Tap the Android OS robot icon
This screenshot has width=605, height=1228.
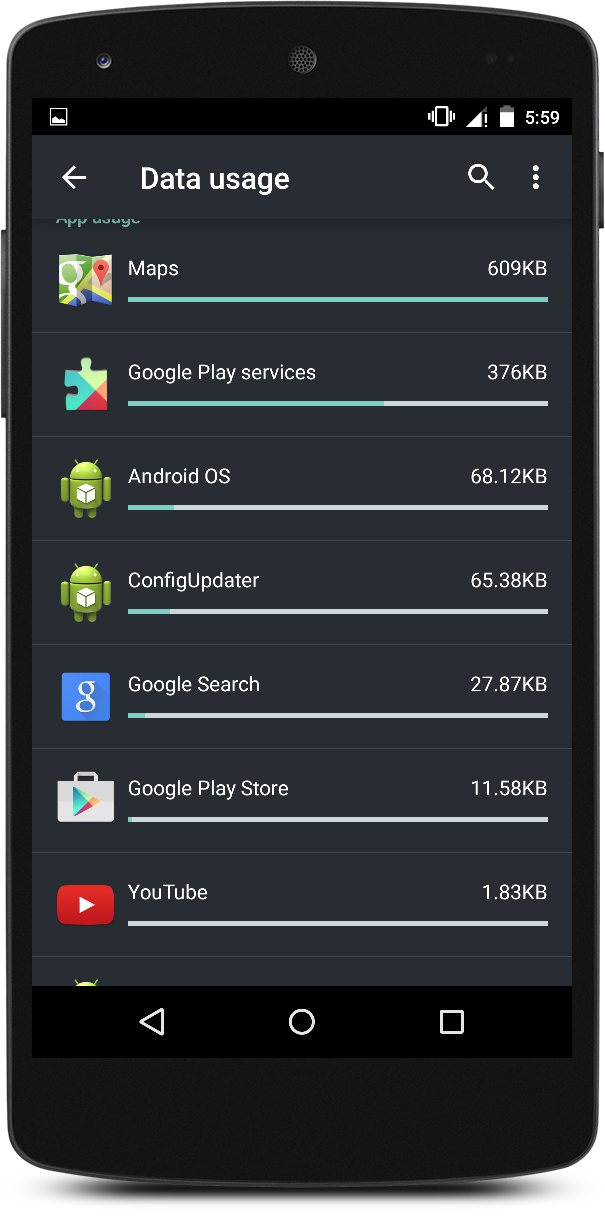click(x=85, y=489)
